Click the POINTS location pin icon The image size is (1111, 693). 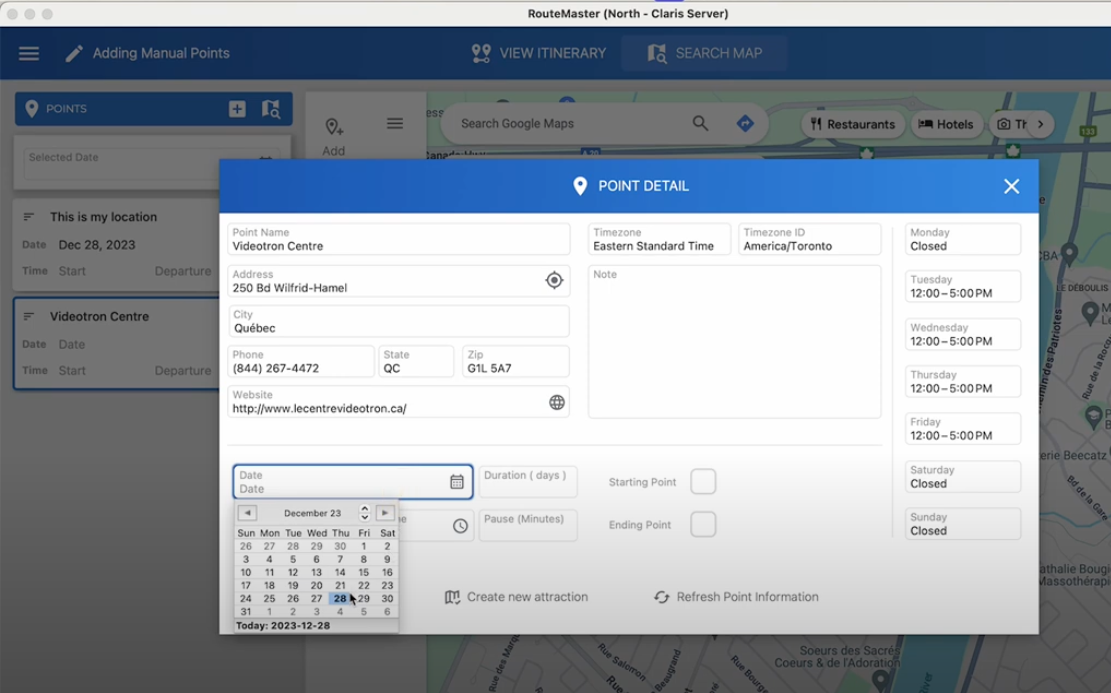coord(31,108)
